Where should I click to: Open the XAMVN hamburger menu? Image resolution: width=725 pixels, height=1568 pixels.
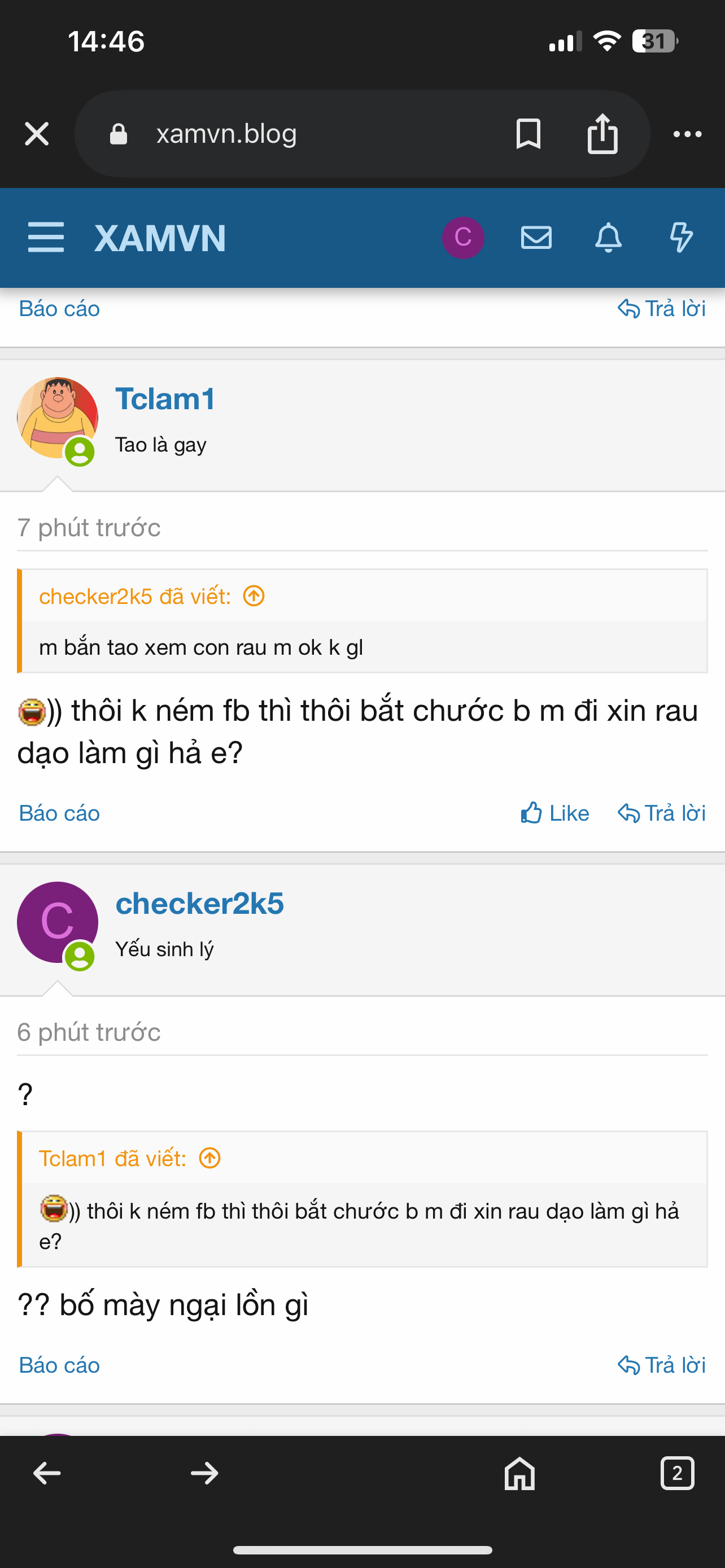coord(46,238)
